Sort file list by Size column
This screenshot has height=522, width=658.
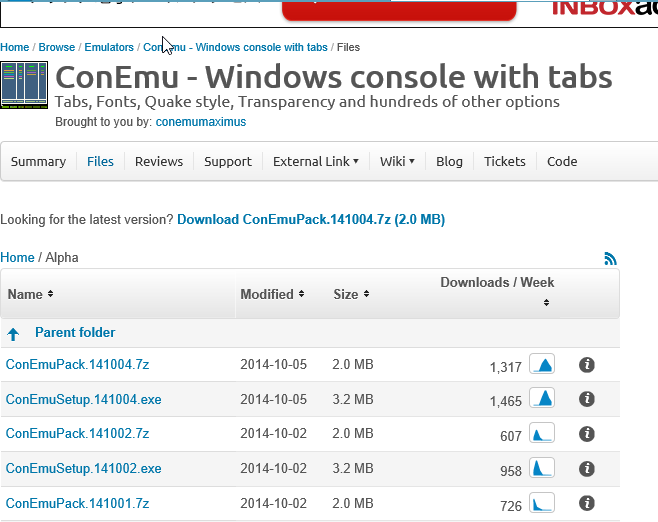[351, 294]
